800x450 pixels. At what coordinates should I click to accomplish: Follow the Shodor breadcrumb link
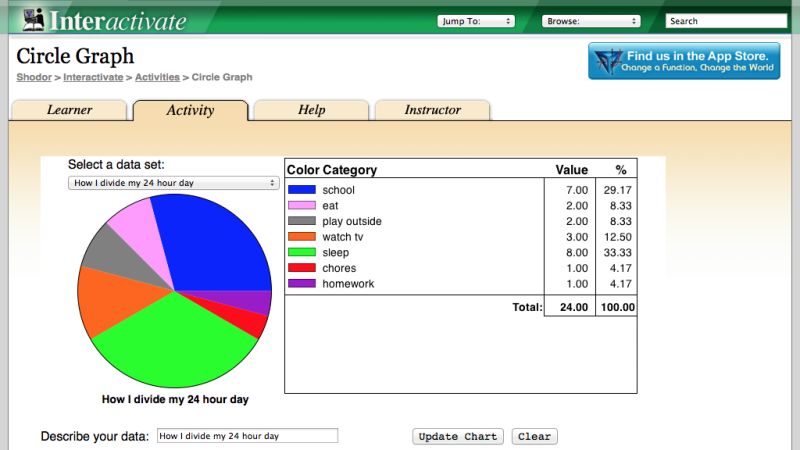[x=34, y=77]
